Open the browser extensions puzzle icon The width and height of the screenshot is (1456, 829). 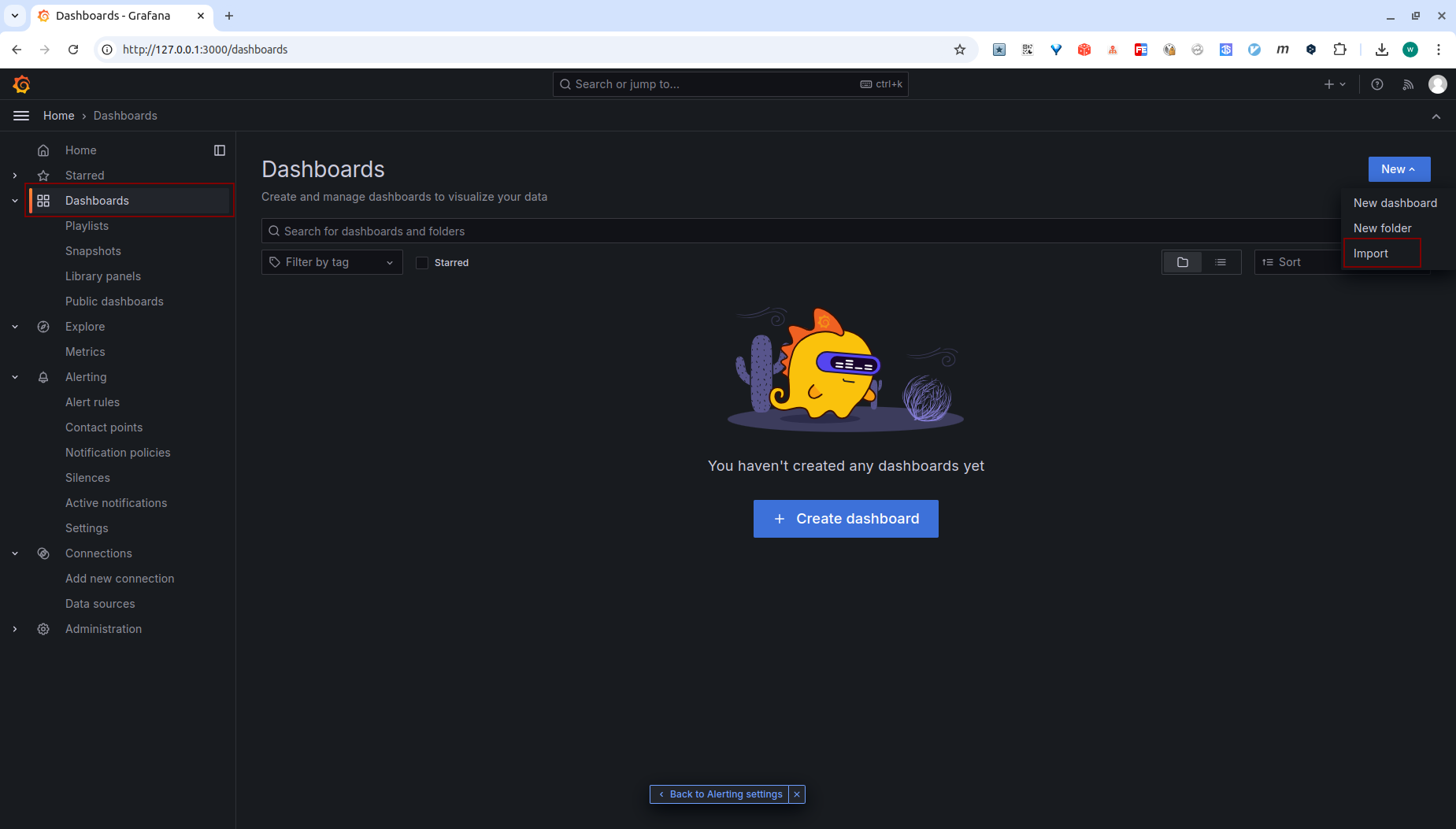pos(1339,50)
